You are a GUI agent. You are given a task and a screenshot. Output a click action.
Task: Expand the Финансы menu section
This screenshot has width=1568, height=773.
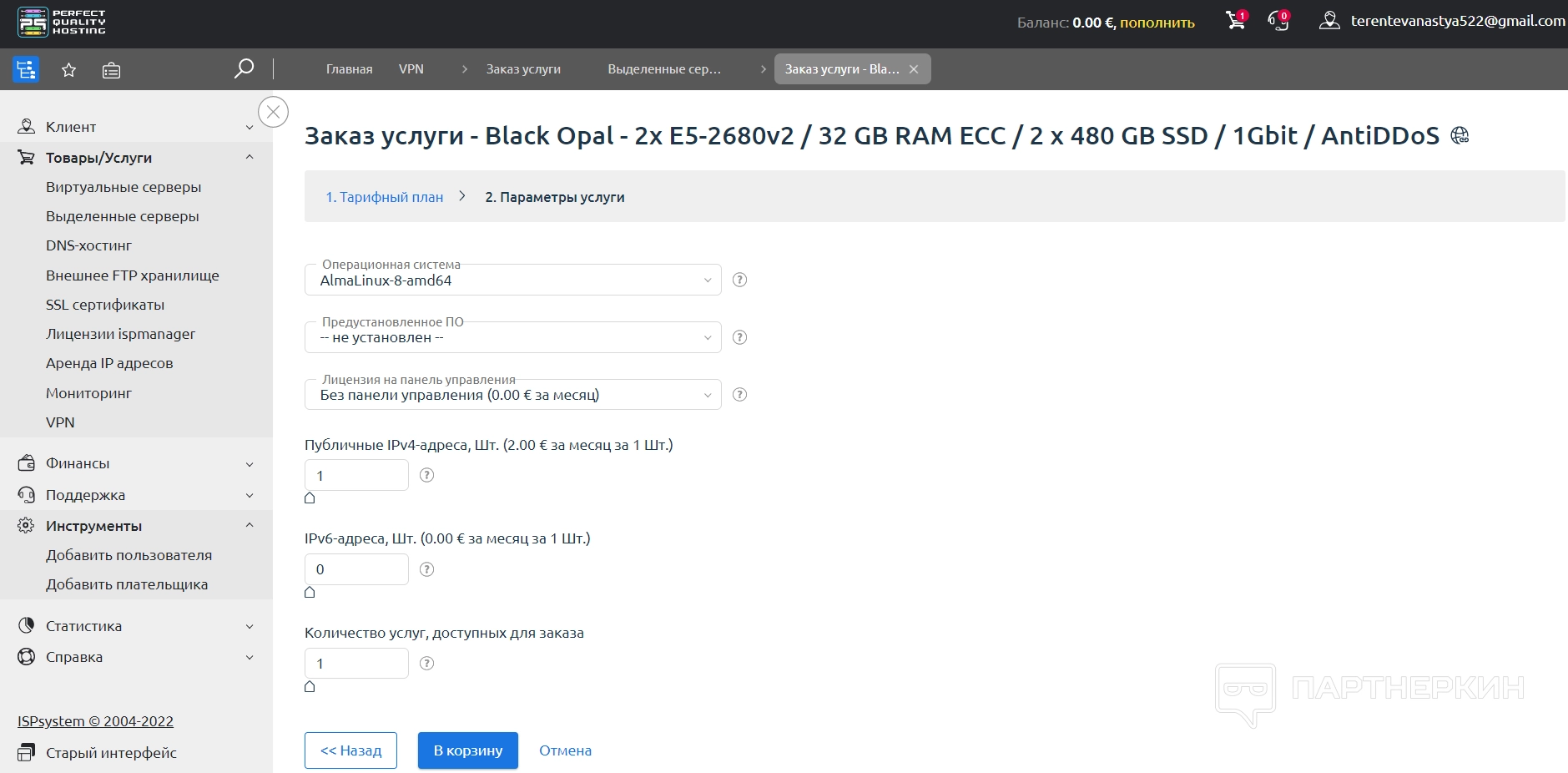136,463
